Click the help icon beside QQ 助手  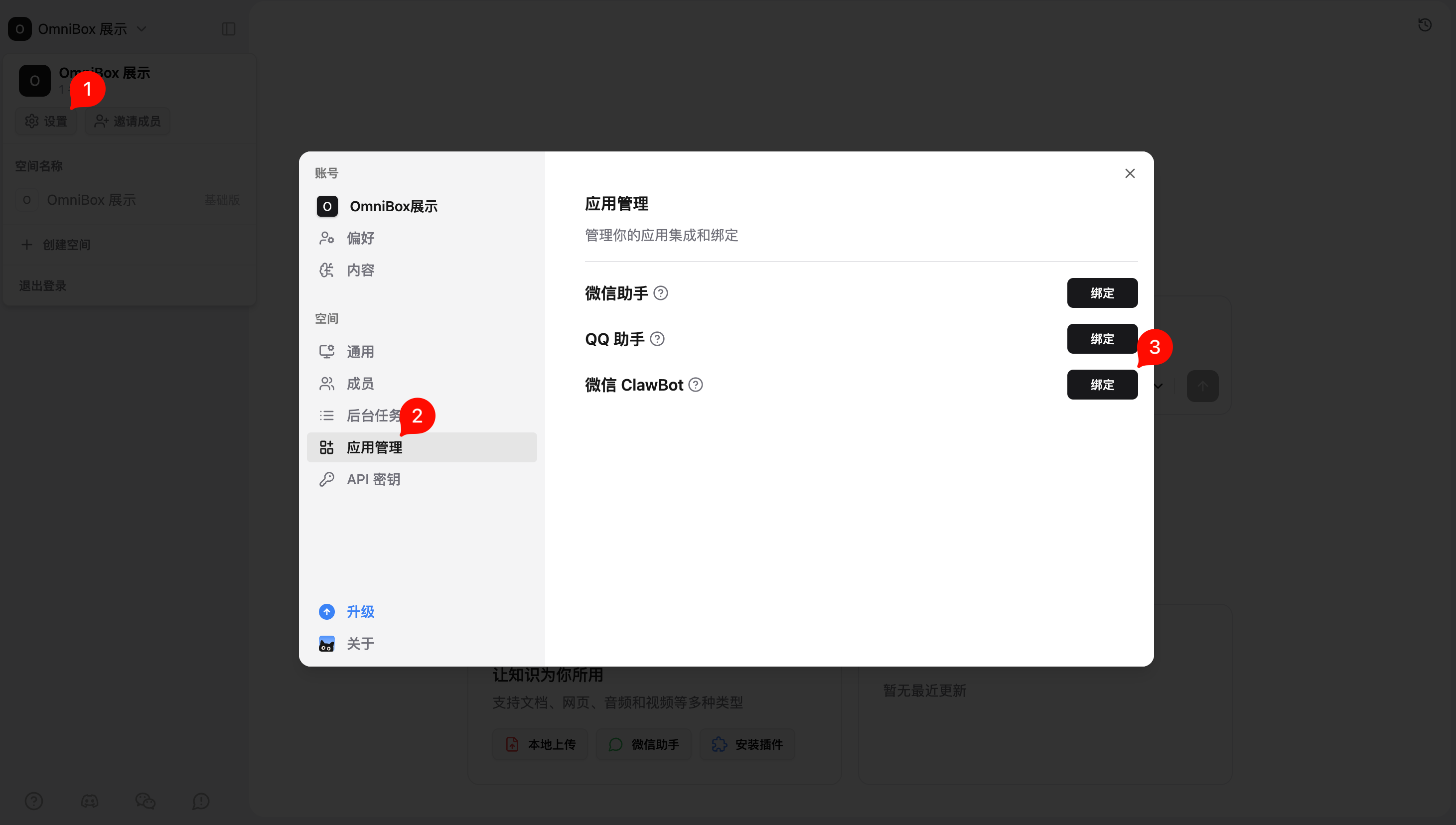[x=657, y=339]
